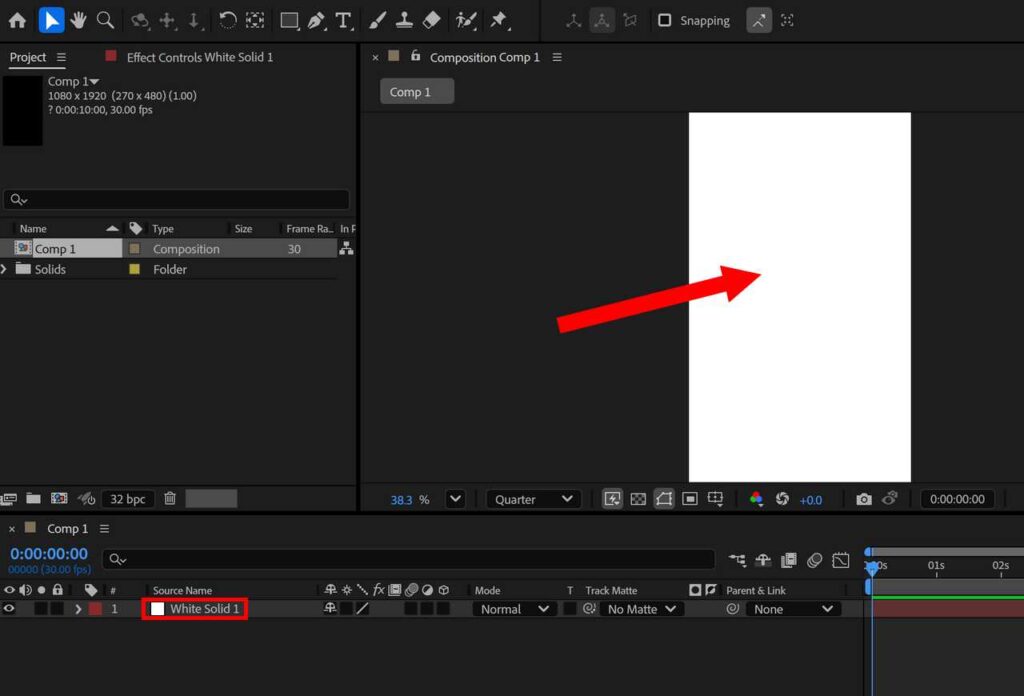Select the Orbit camera tool
The width and height of the screenshot is (1024, 696).
coord(139,20)
